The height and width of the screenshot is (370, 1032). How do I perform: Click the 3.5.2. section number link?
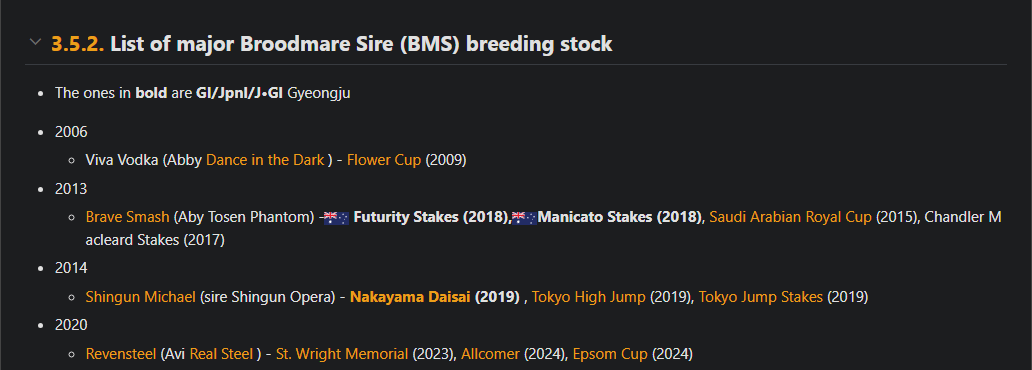pos(78,44)
